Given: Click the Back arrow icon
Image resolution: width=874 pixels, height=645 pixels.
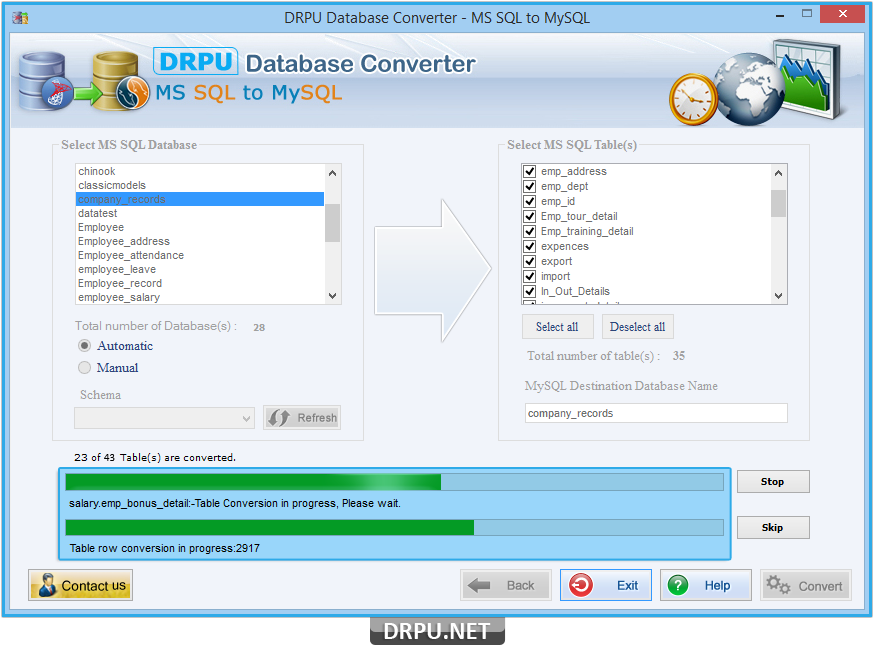Looking at the screenshot, I should [479, 585].
